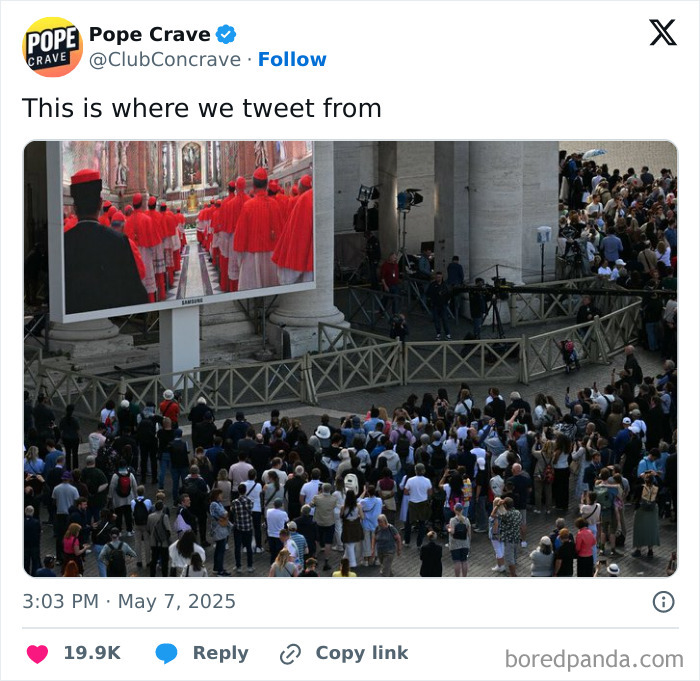Screen dimensions: 700x681
Task: View the 19.9K likes count
Action: click(92, 653)
